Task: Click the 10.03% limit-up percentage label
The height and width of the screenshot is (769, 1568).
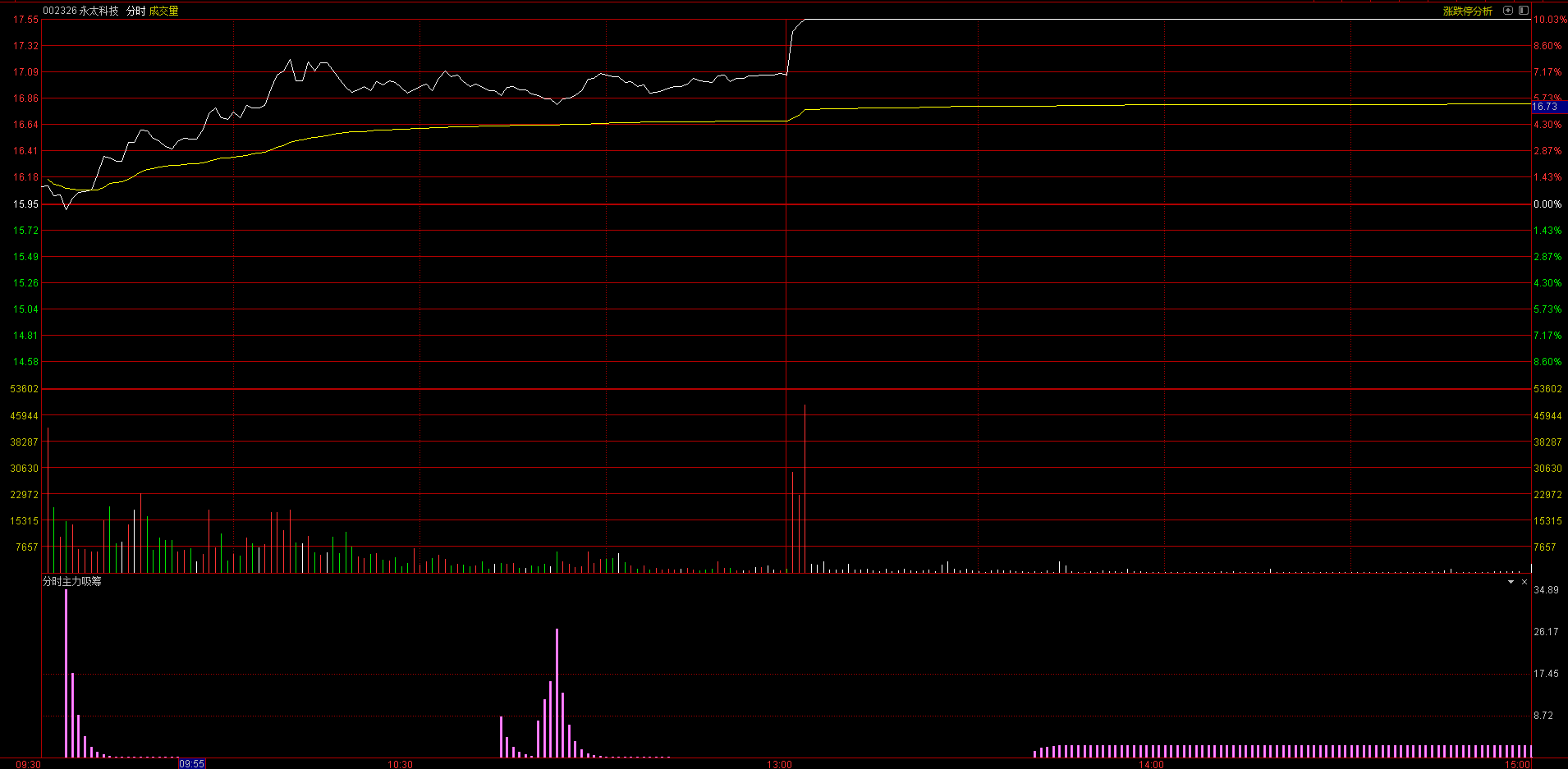Action: pos(1549,20)
